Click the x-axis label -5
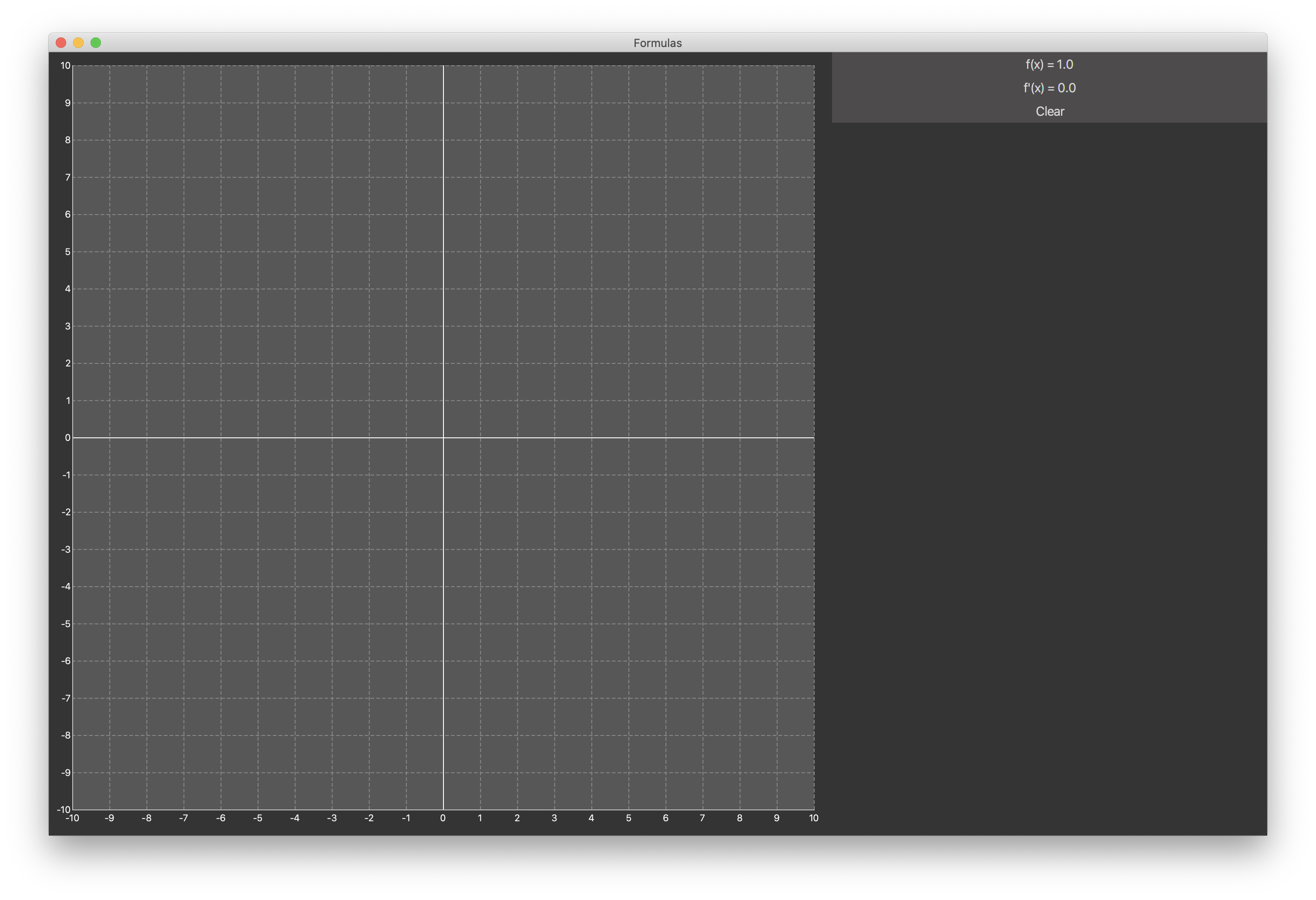 [258, 818]
